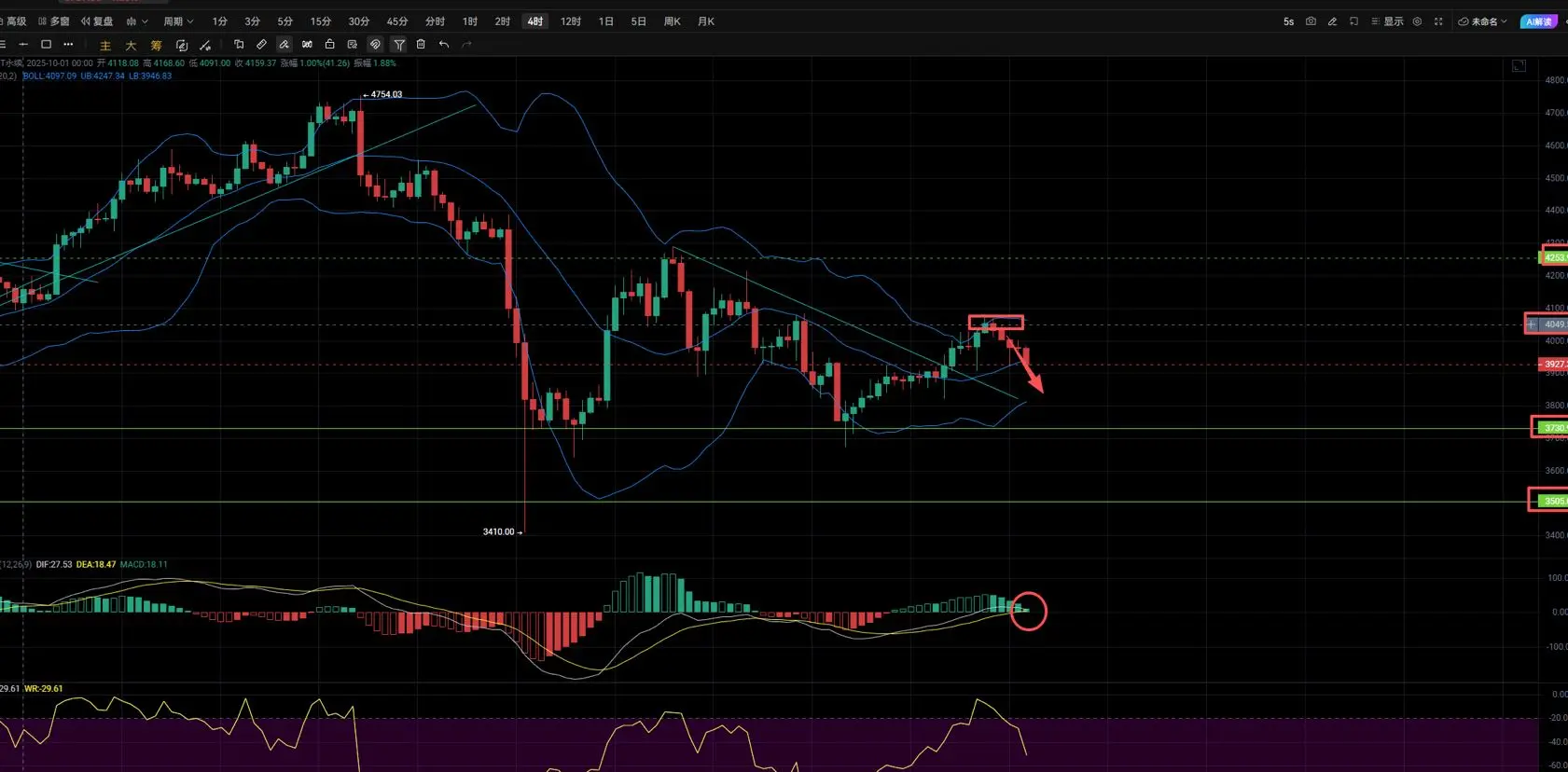Expand the chart pane corner icon
Image resolution: width=1568 pixels, height=772 pixels.
pyautogui.click(x=1519, y=66)
